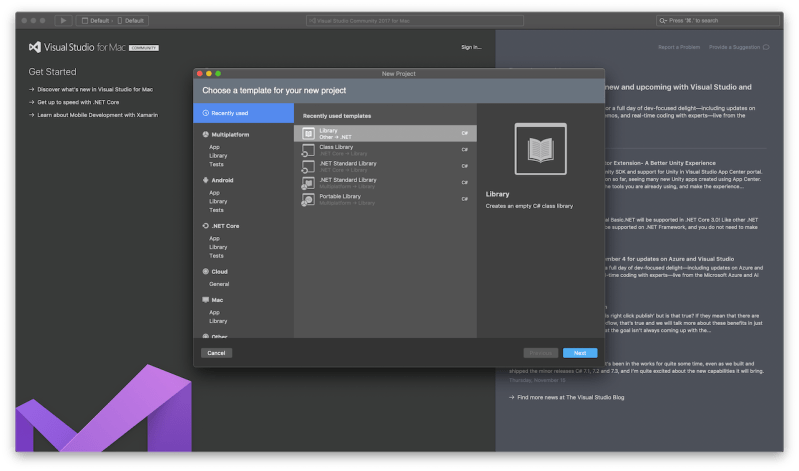Select the highlighted Library Other .NET row
This screenshot has height=471, width=799.
[x=385, y=134]
